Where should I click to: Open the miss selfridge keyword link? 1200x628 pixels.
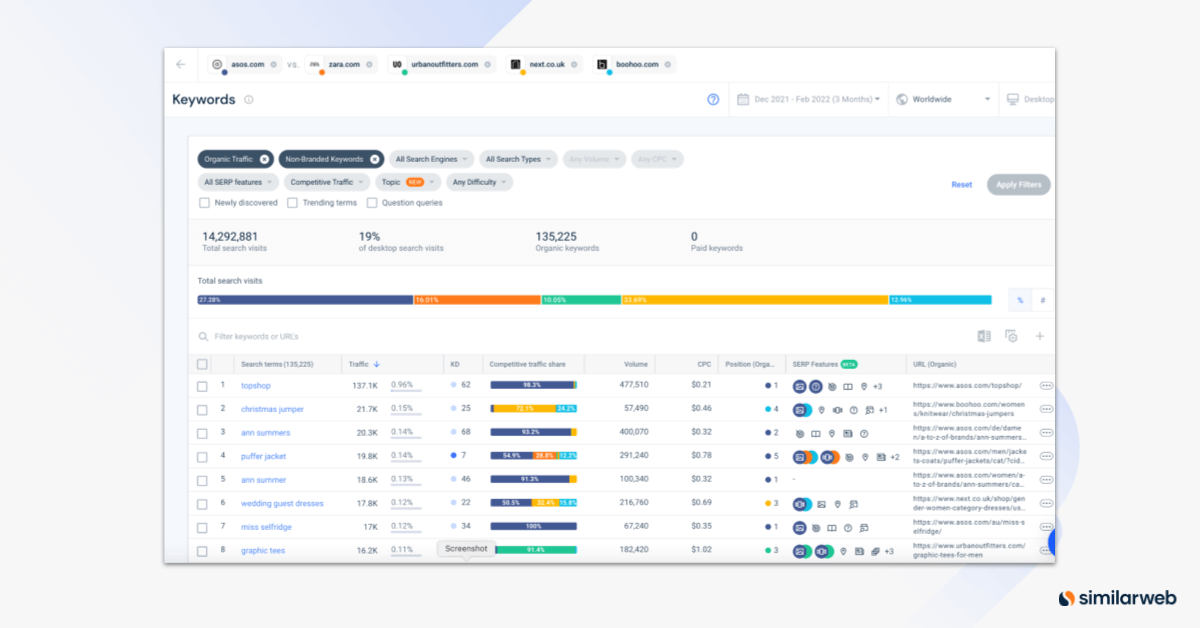point(265,527)
